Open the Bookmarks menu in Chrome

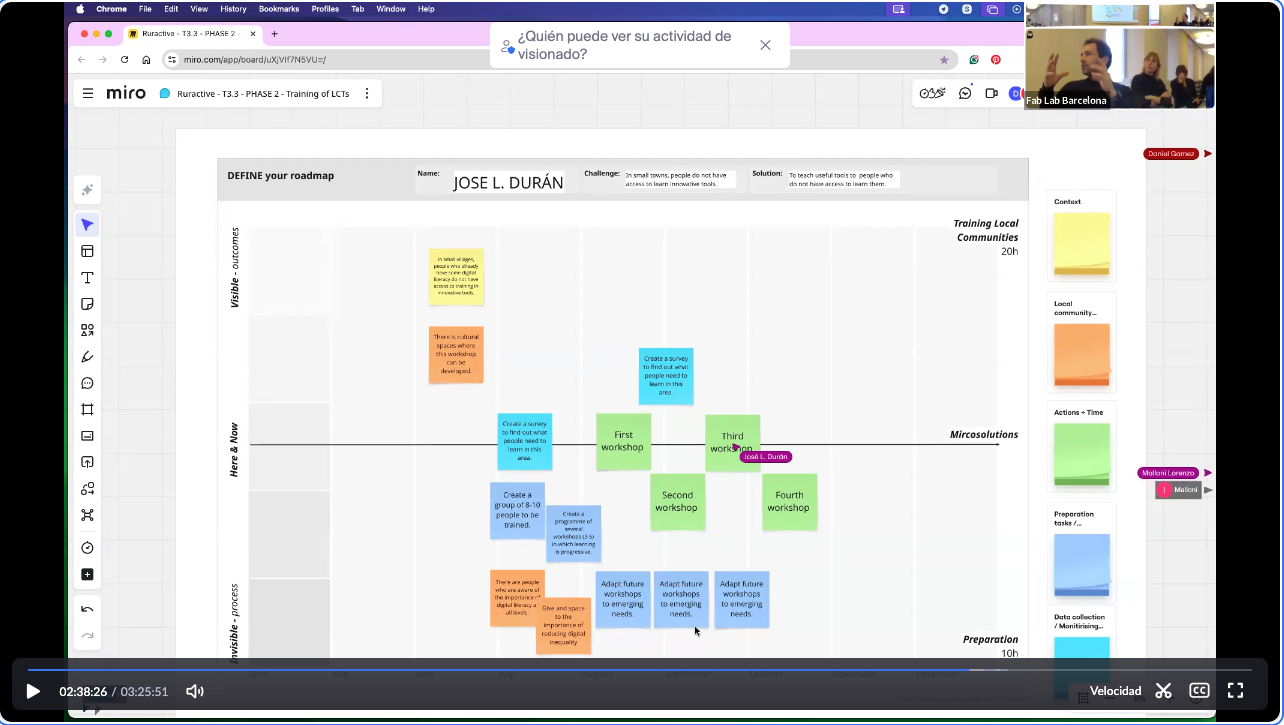click(277, 9)
